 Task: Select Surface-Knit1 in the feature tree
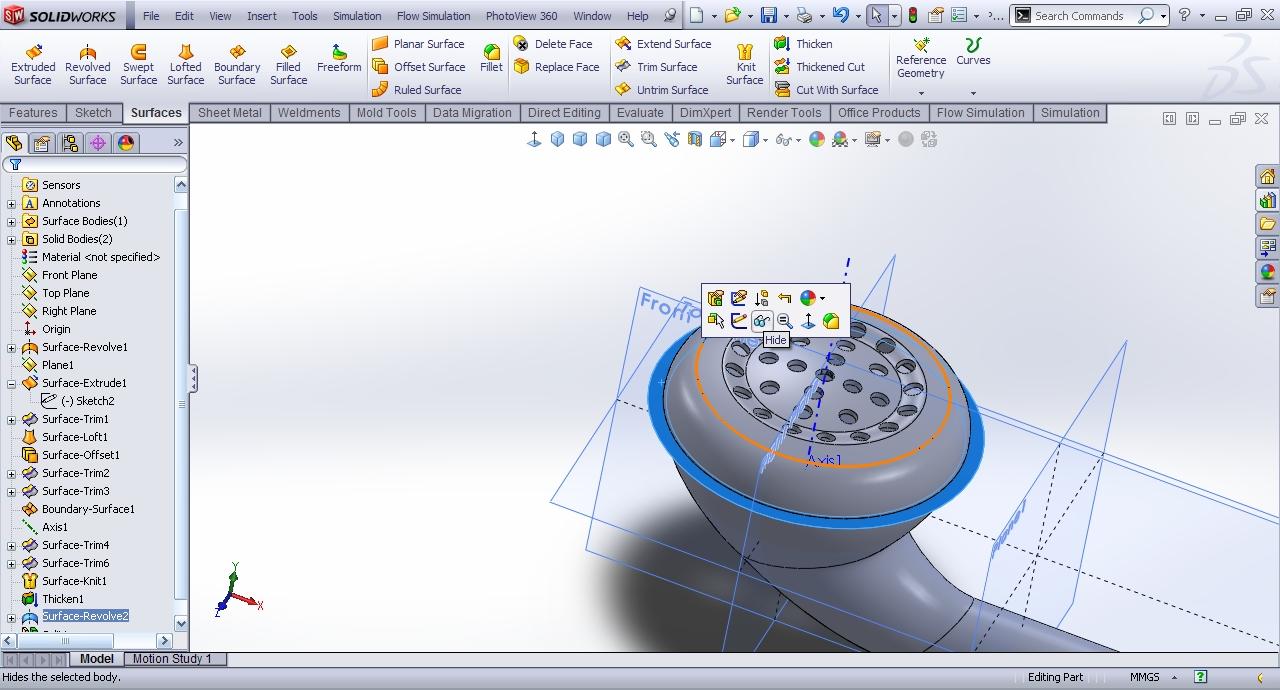(74, 581)
